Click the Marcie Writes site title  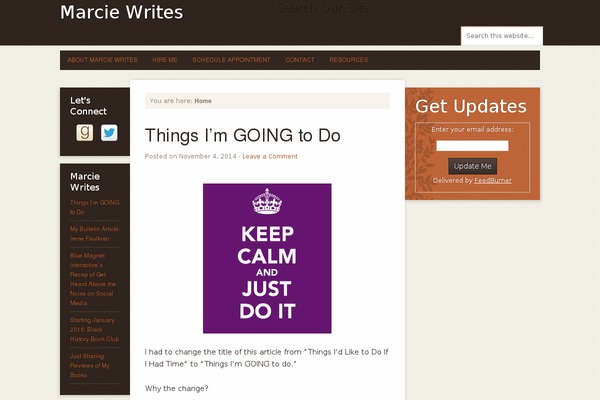pyautogui.click(x=122, y=12)
